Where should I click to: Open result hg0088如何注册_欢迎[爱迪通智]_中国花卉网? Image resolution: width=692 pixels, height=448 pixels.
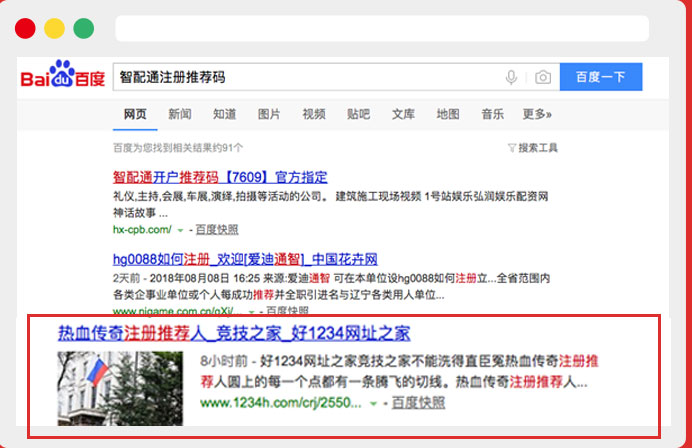245,259
